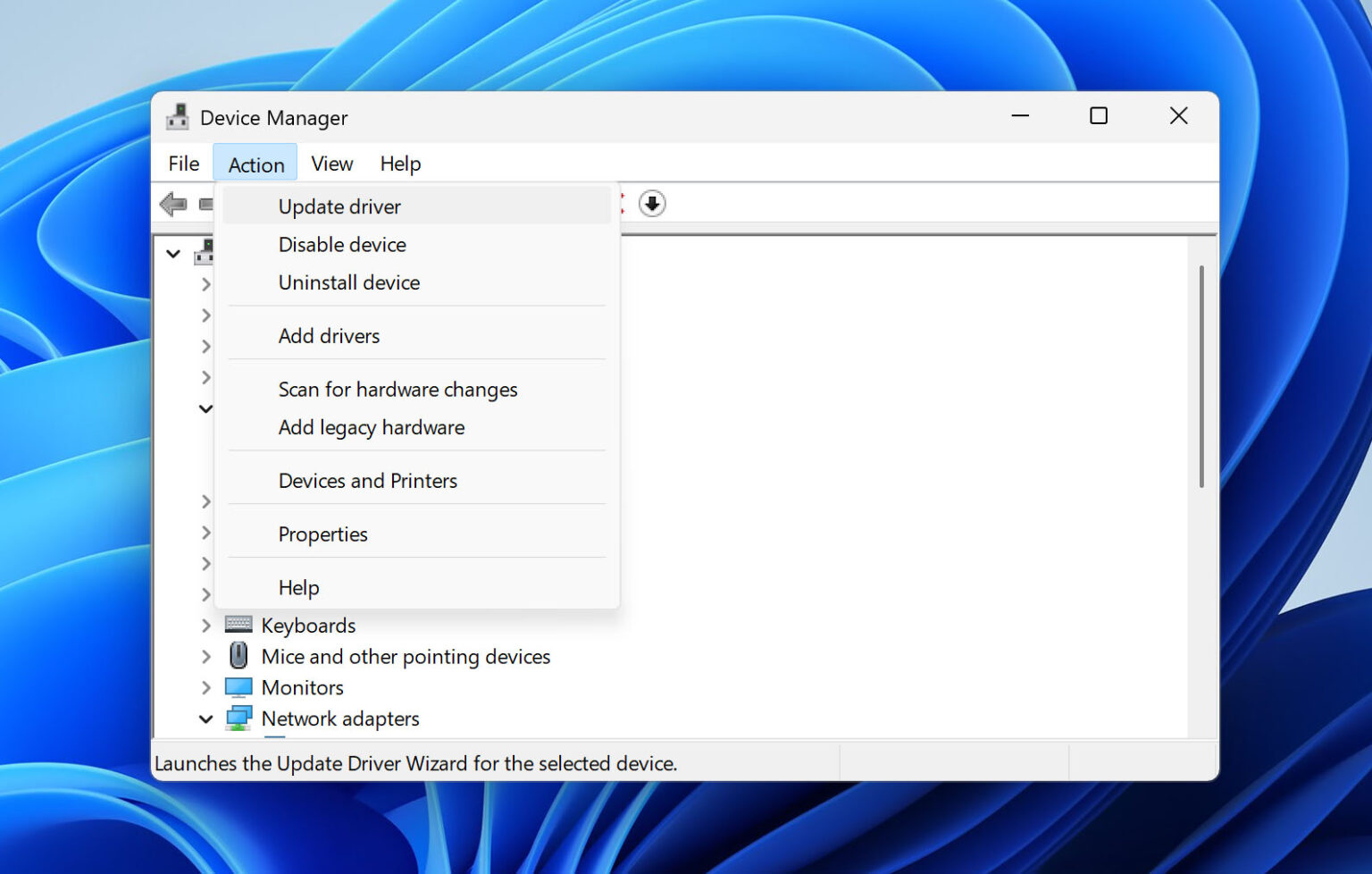Open the File menu
The image size is (1372, 874).
click(x=182, y=163)
